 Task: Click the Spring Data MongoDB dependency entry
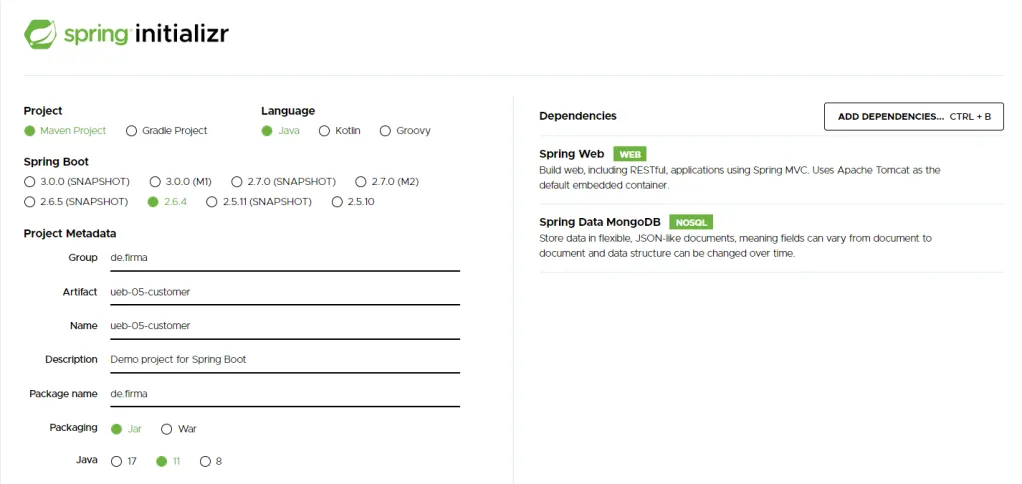pyautogui.click(x=772, y=238)
